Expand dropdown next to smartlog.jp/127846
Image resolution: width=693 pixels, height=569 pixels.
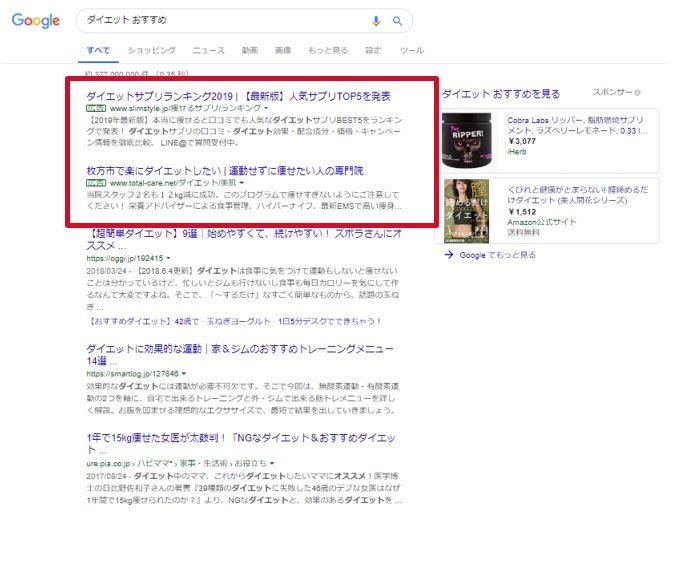(x=183, y=374)
